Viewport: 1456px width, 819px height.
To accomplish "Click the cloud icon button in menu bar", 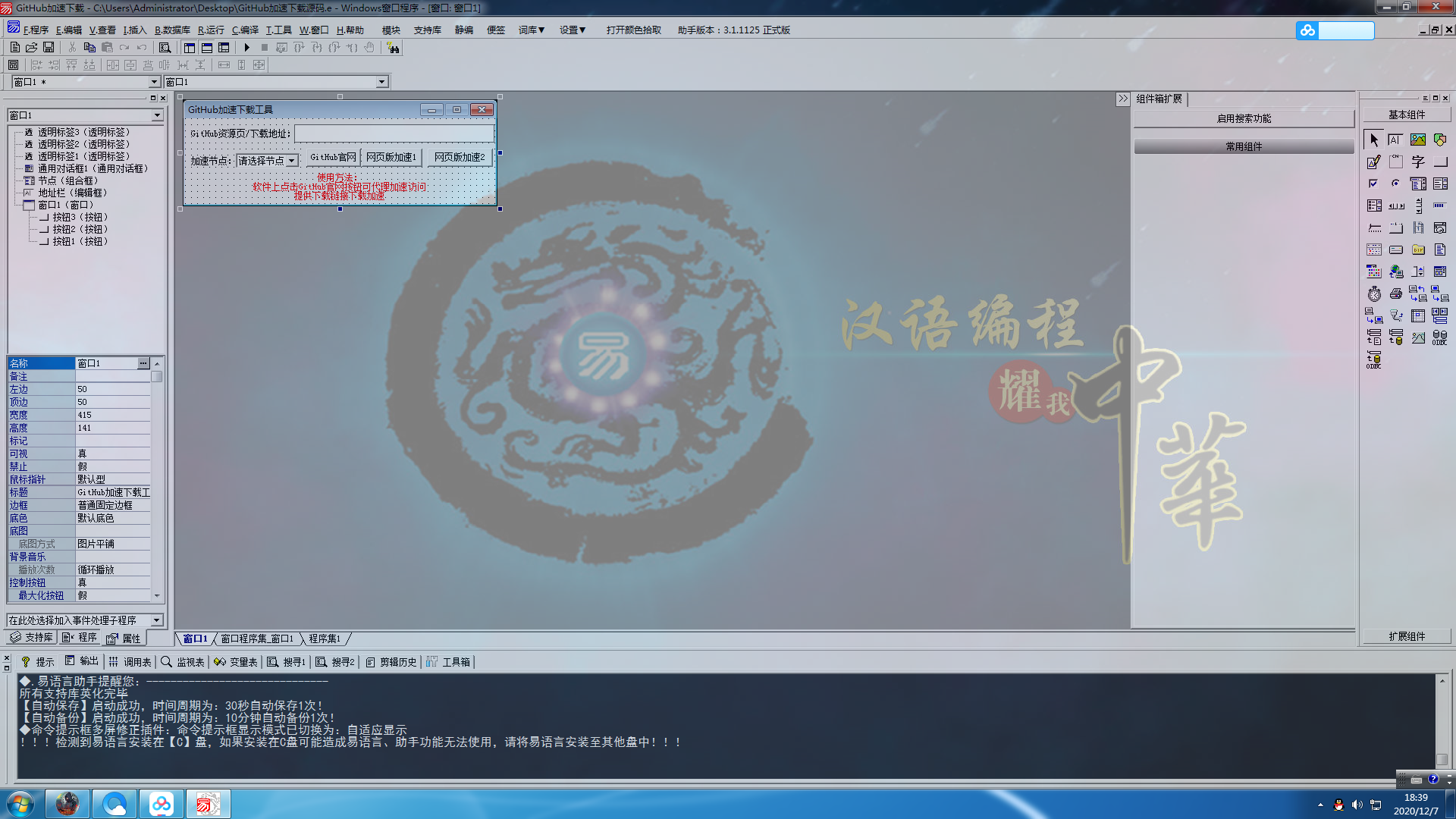I will click(x=1307, y=30).
